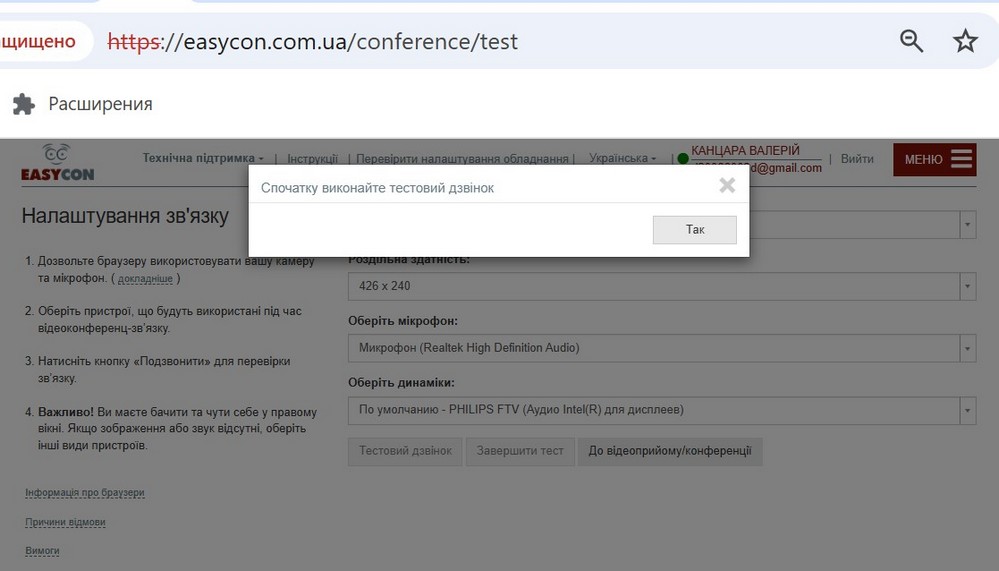Open the Інформація про браузери link
The width and height of the screenshot is (999, 571).
pos(85,493)
